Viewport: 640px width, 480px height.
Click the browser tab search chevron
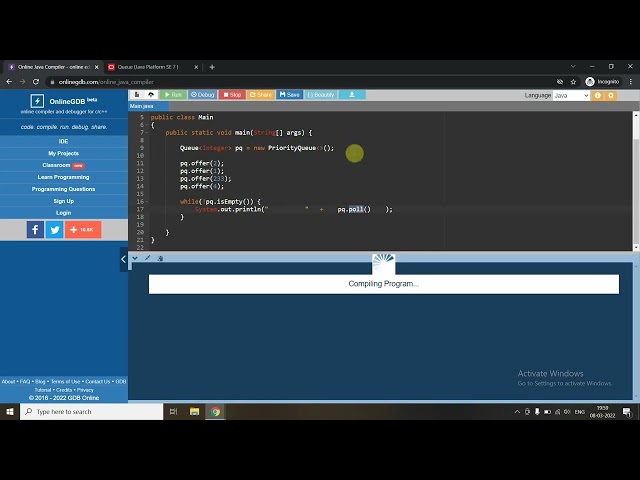pyautogui.click(x=573, y=66)
